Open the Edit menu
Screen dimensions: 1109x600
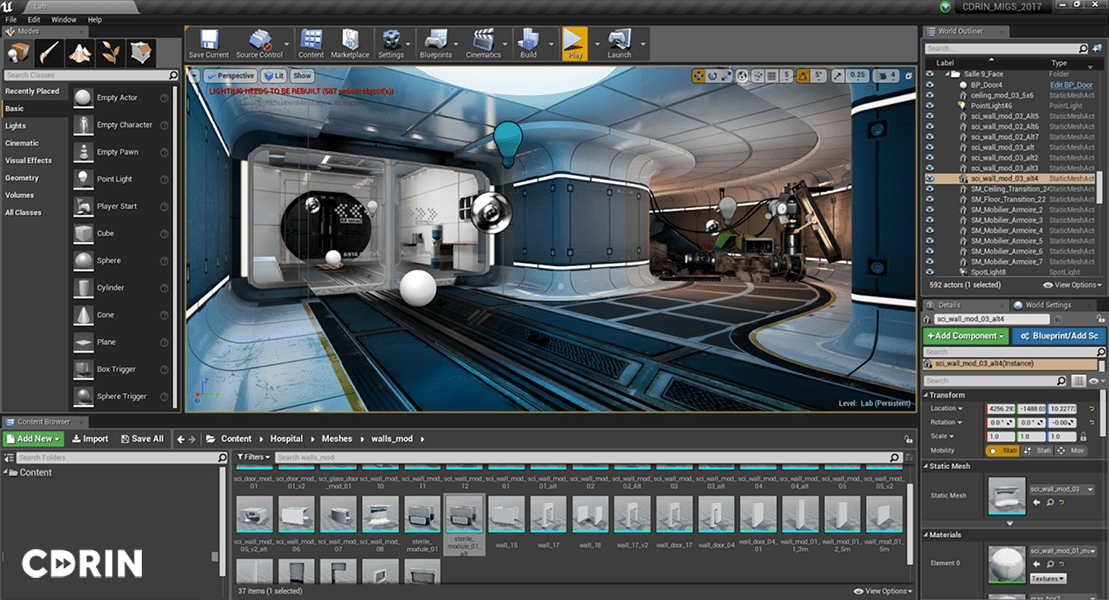pyautogui.click(x=34, y=20)
